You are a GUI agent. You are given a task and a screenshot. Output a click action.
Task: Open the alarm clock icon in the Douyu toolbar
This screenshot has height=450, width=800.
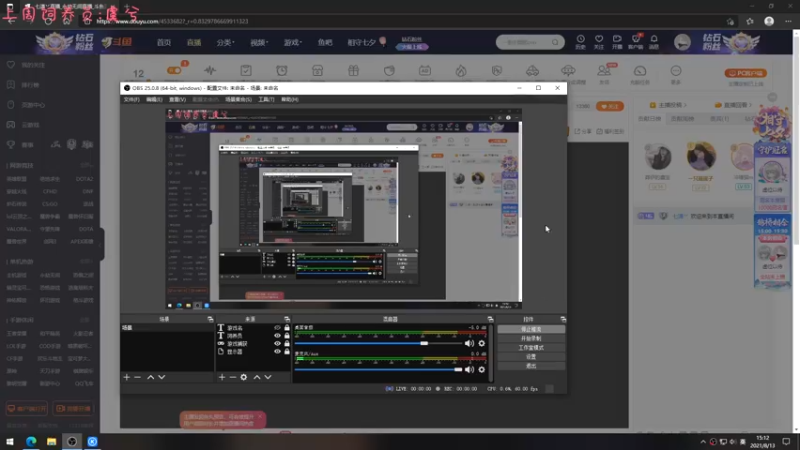coord(282,71)
